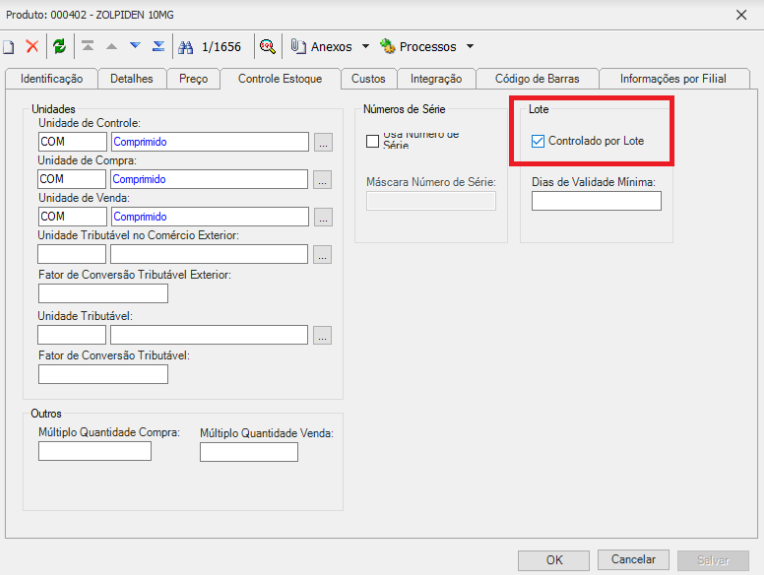Expand the Processos dropdown arrow
764x575 pixels.
pyautogui.click(x=470, y=47)
